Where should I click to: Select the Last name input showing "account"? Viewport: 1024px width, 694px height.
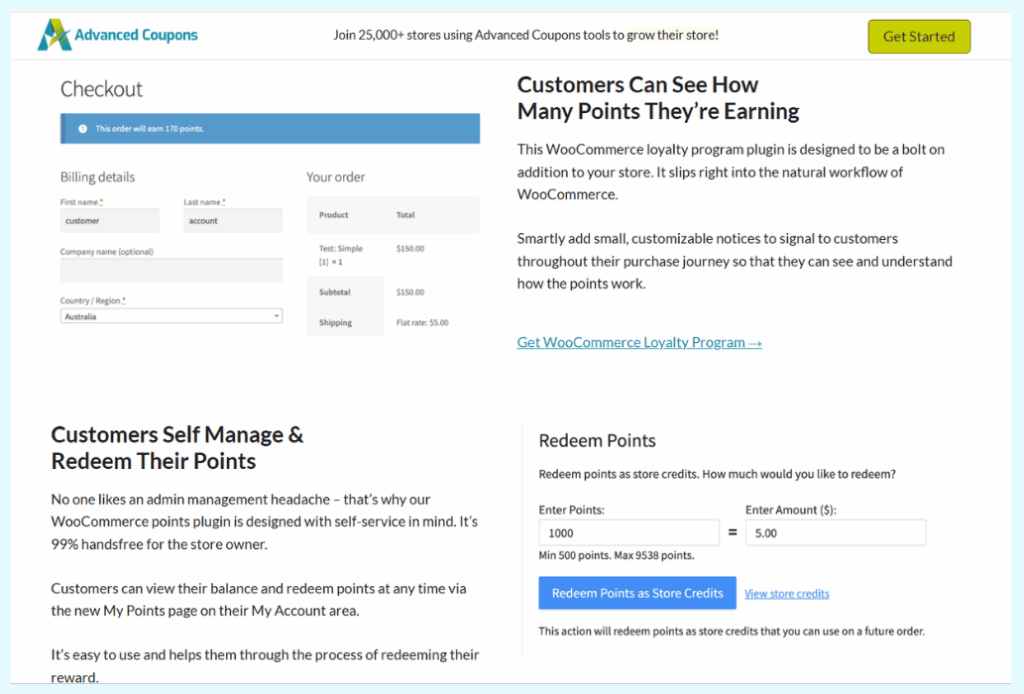point(232,219)
